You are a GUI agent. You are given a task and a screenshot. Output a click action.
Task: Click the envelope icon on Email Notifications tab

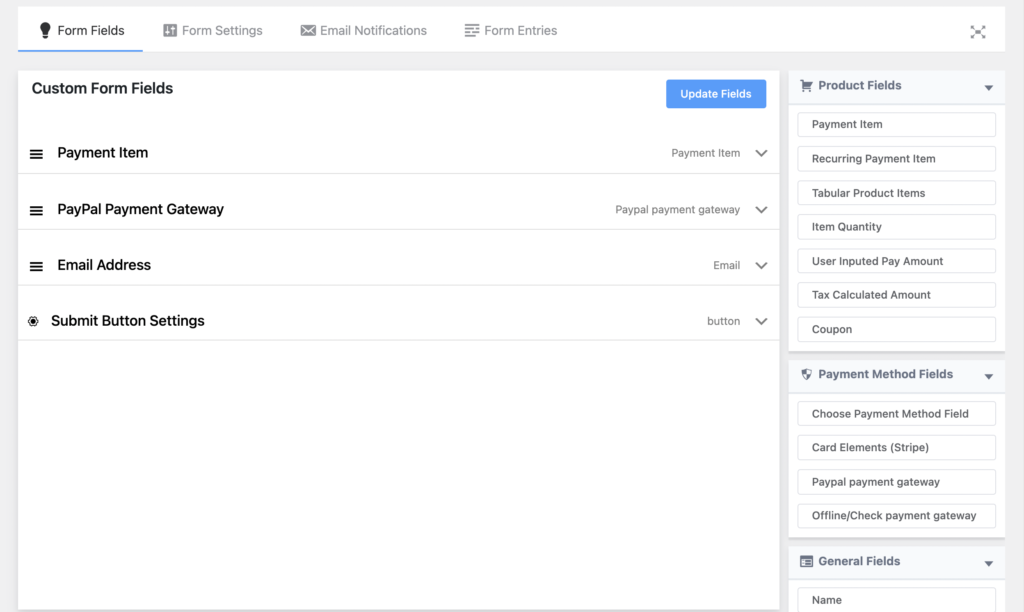click(x=306, y=30)
